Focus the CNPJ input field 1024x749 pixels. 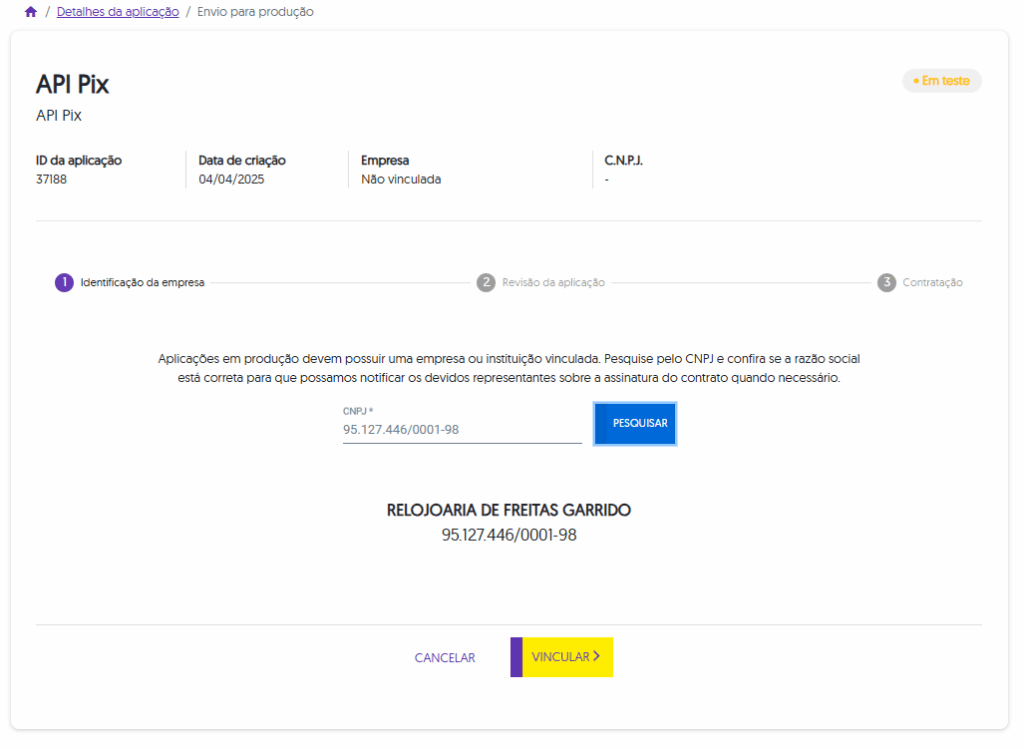point(461,430)
